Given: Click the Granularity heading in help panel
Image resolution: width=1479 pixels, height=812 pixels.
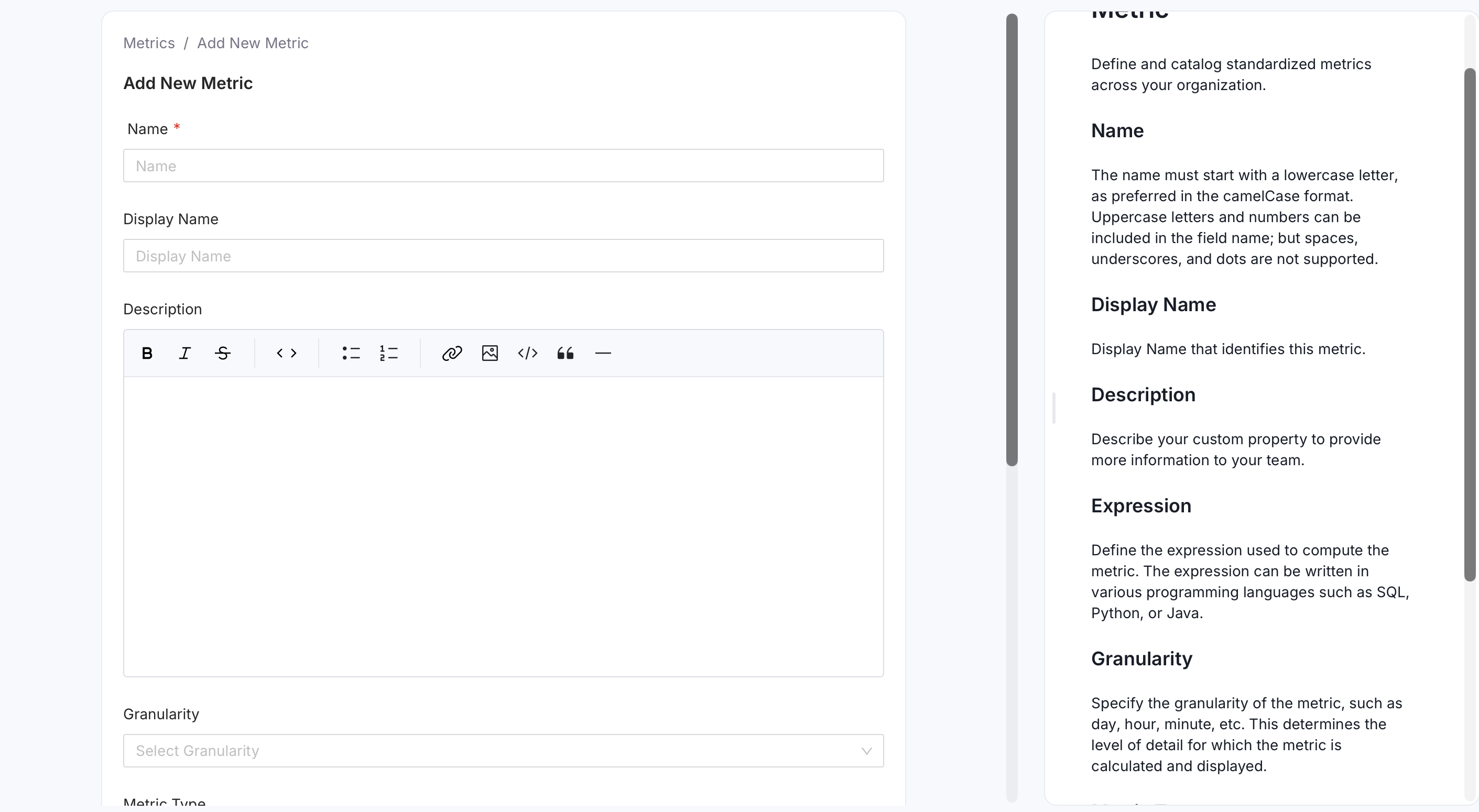Looking at the screenshot, I should [1141, 659].
